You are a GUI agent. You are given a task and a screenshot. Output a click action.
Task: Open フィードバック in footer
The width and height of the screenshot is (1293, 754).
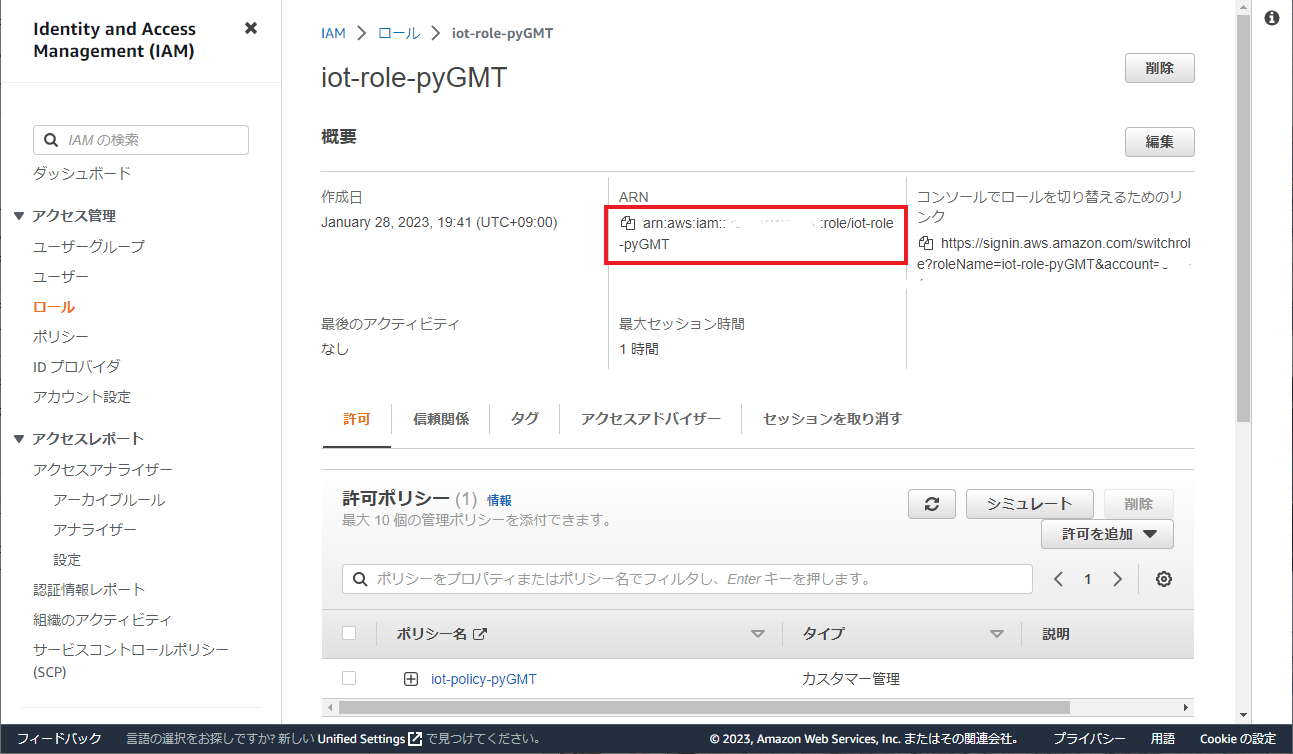coord(59,739)
